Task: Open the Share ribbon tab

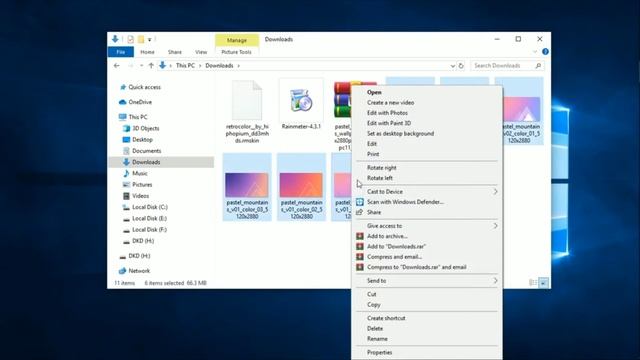Action: [175, 52]
